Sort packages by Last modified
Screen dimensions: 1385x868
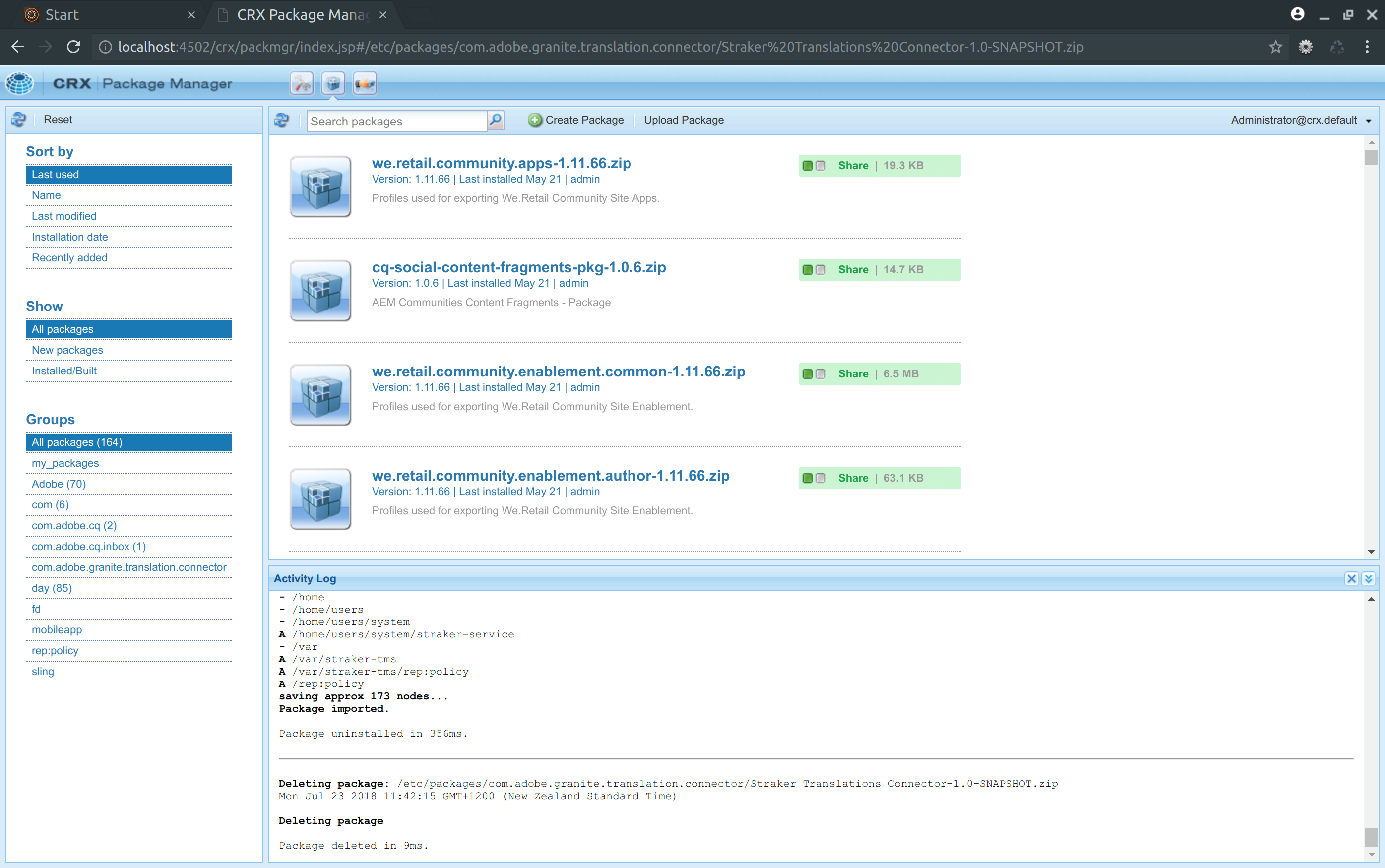click(129, 216)
